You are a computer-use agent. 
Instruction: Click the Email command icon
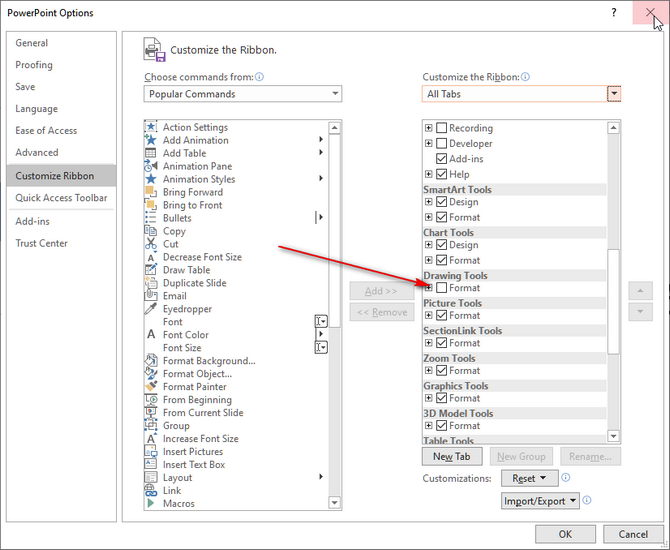pyautogui.click(x=150, y=296)
